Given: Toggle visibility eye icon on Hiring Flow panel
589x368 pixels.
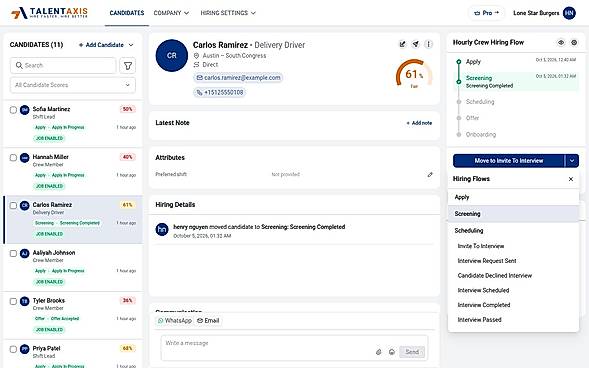Looking at the screenshot, I should (561, 42).
